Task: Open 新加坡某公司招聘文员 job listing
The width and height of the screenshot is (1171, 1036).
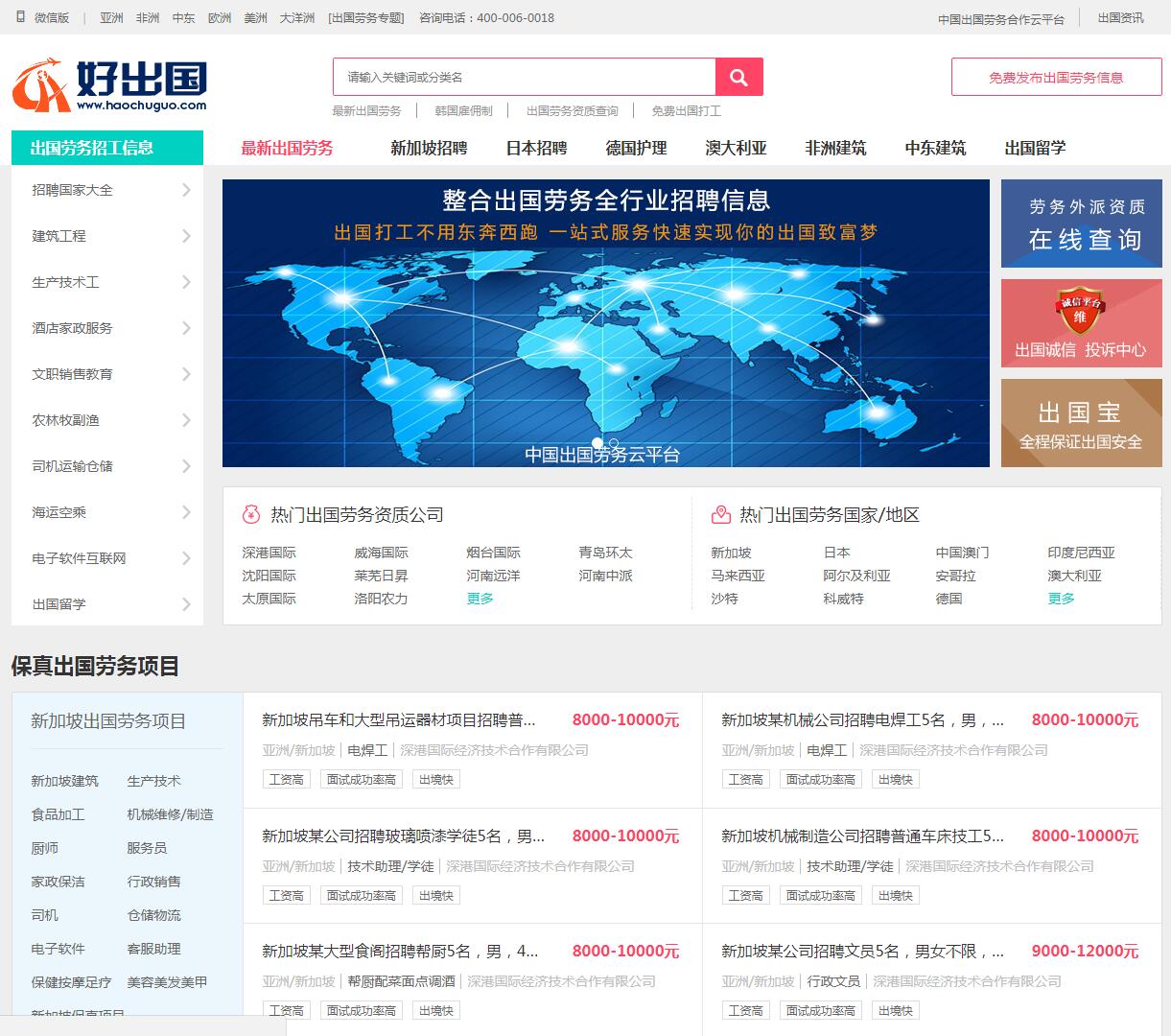Action: pyautogui.click(x=862, y=951)
